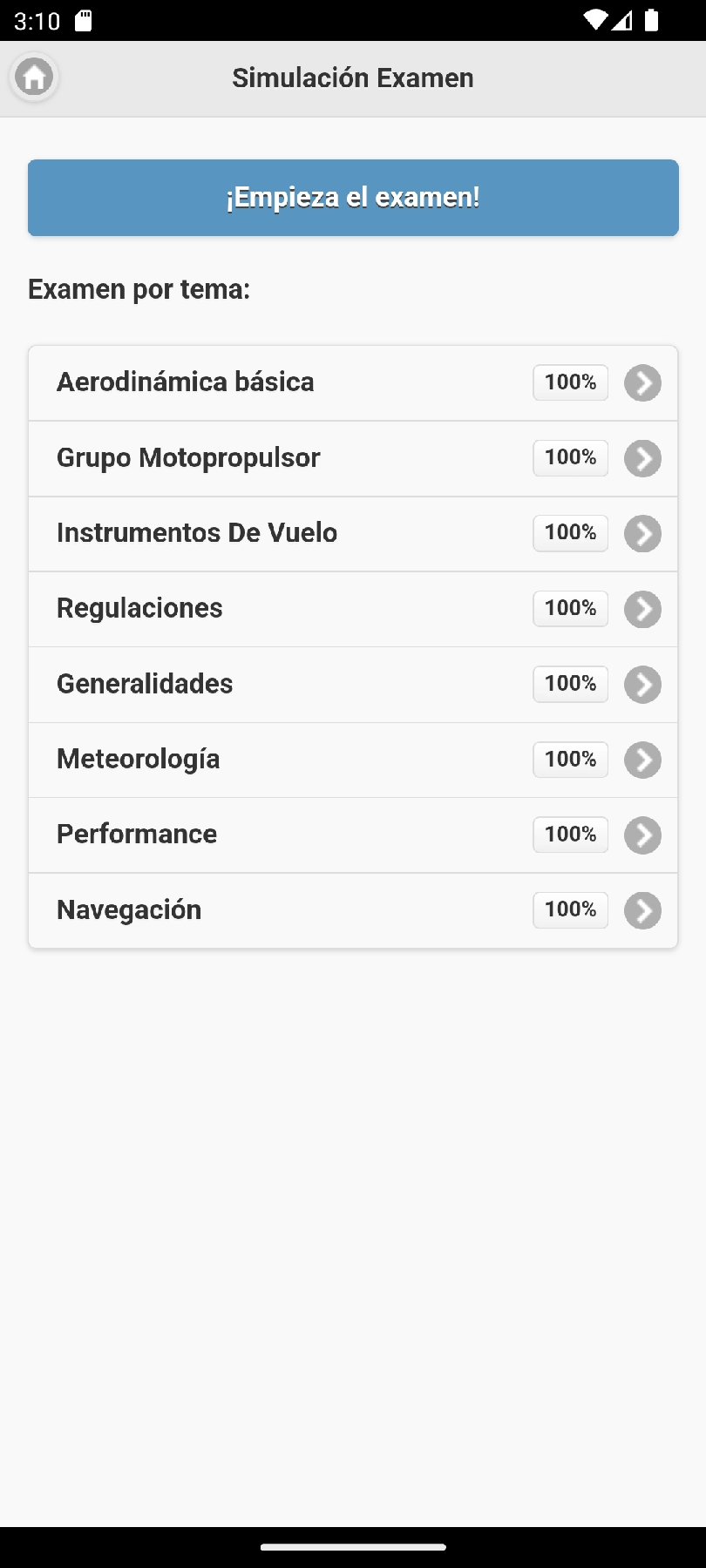Image resolution: width=706 pixels, height=1568 pixels.
Task: Click the 100% badge on Aerodinámica básica
Action: tap(570, 382)
